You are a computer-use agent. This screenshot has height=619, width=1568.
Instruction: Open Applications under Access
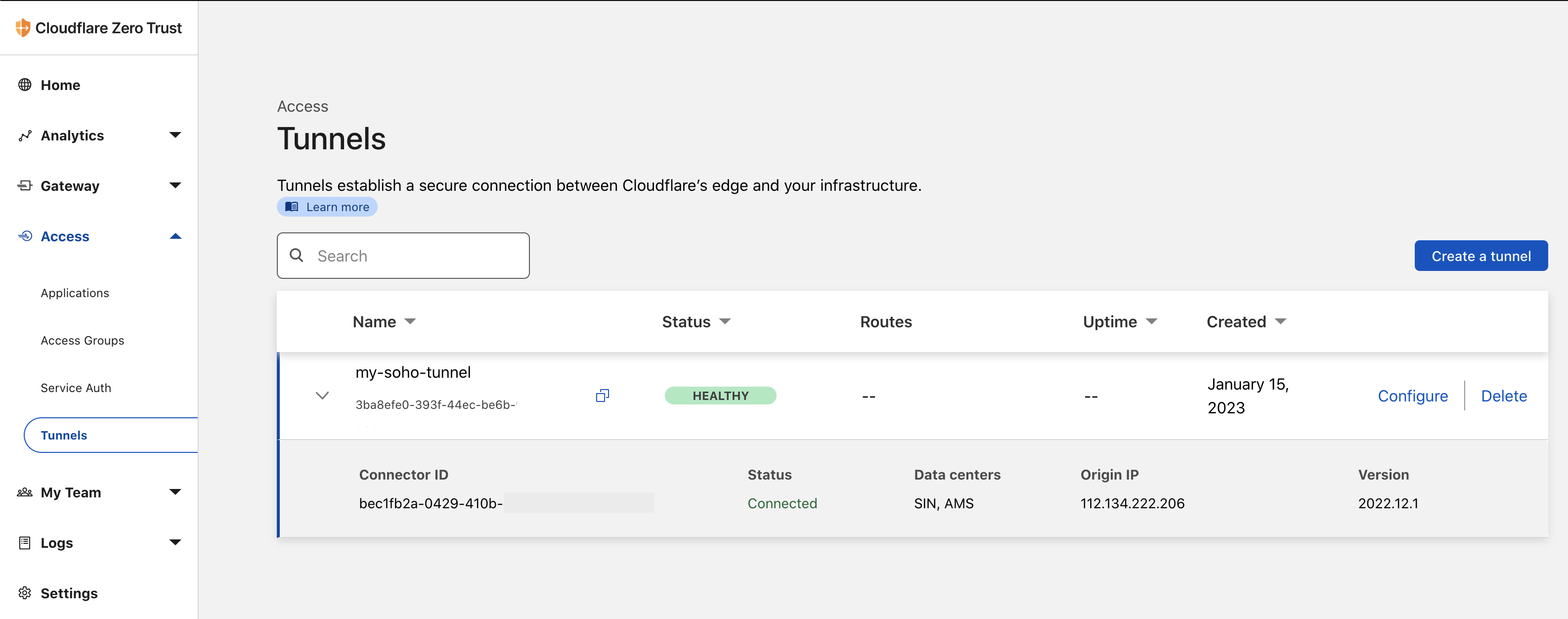(75, 293)
